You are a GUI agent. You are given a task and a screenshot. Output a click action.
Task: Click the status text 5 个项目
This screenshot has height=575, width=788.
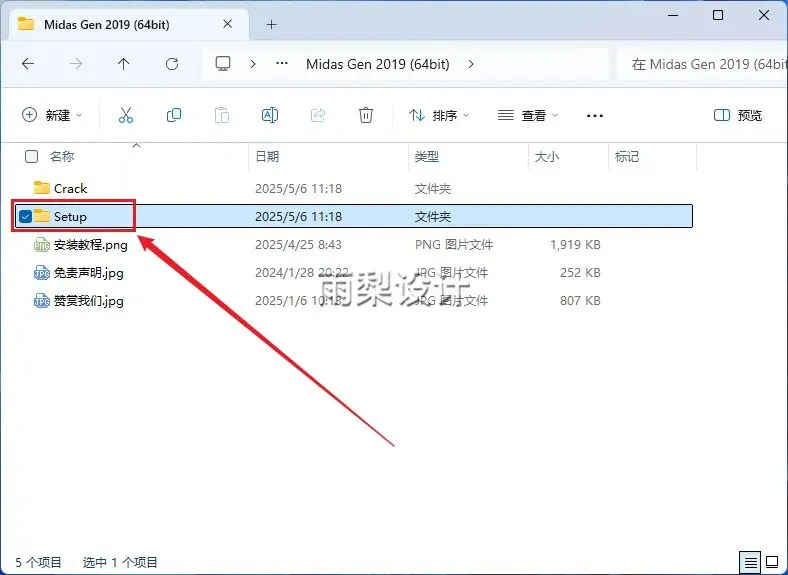coord(38,562)
